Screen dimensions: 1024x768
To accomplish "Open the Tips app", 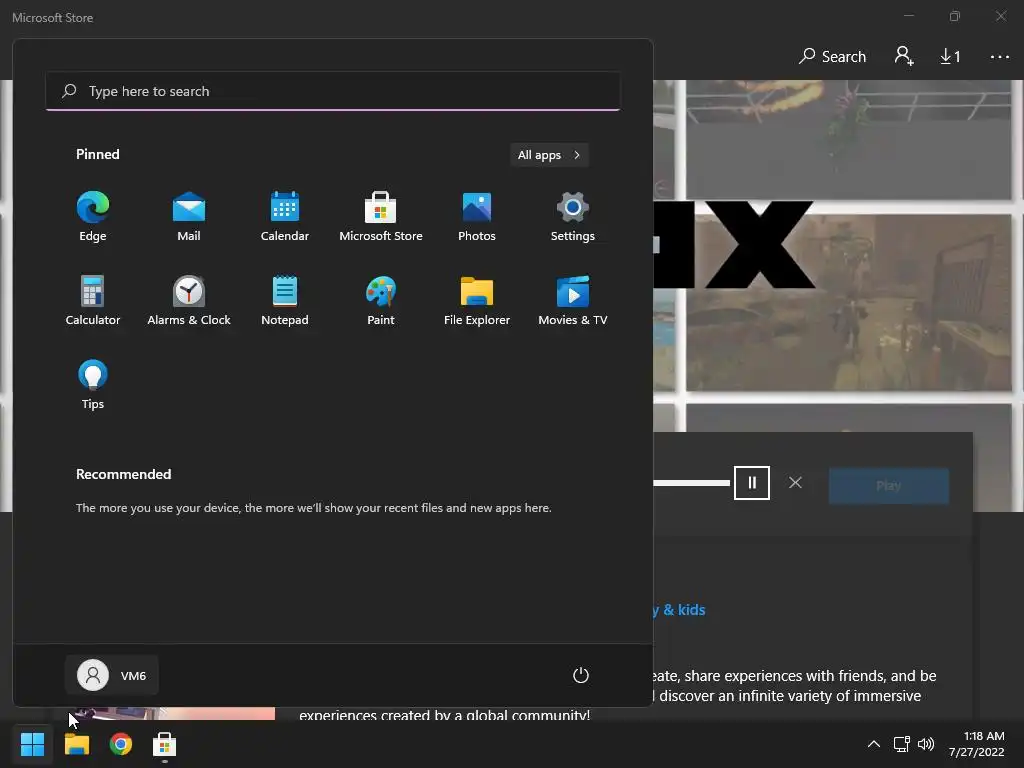I will [93, 384].
